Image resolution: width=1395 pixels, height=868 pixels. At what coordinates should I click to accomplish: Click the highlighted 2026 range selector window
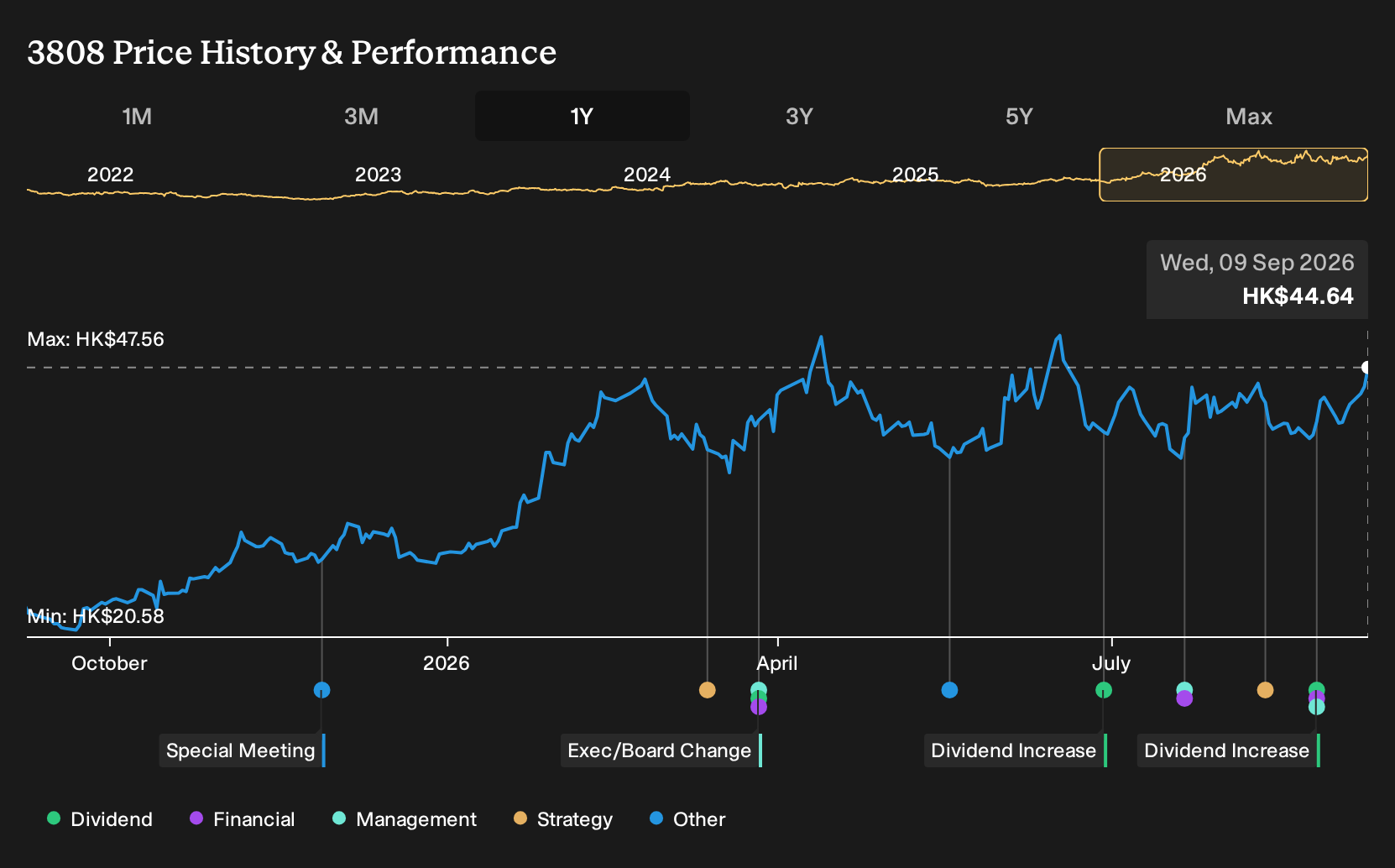(1234, 175)
